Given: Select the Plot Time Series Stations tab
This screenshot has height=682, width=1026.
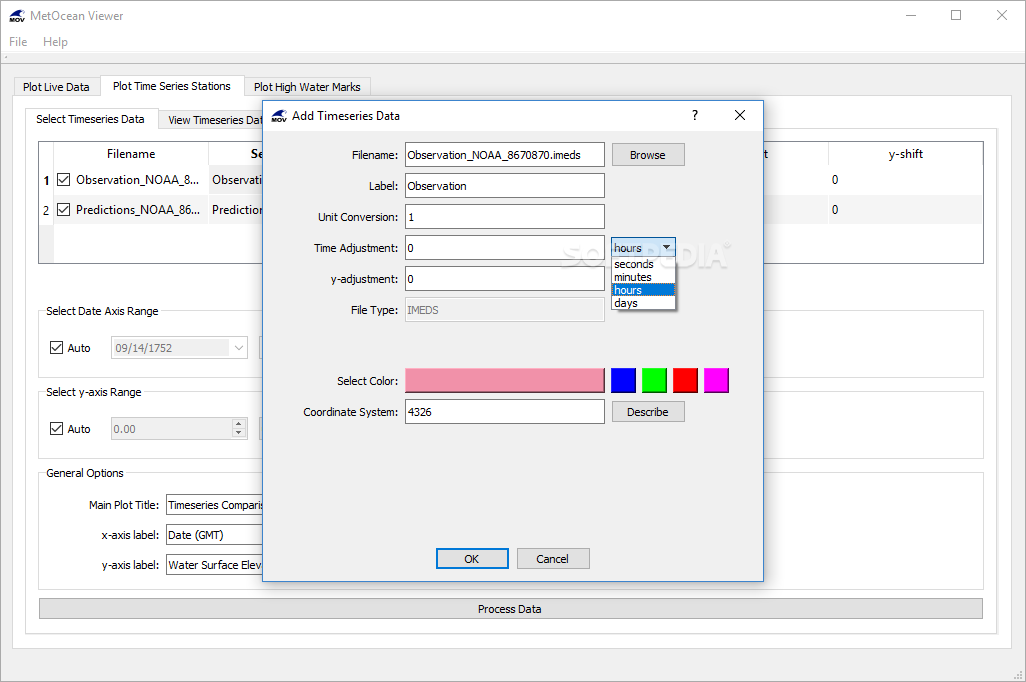Looking at the screenshot, I should click(x=171, y=86).
